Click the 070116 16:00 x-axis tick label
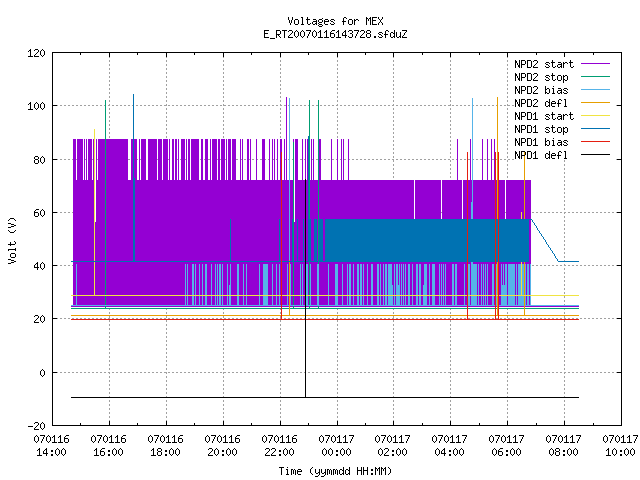This screenshot has width=640, height=480. coord(109,446)
